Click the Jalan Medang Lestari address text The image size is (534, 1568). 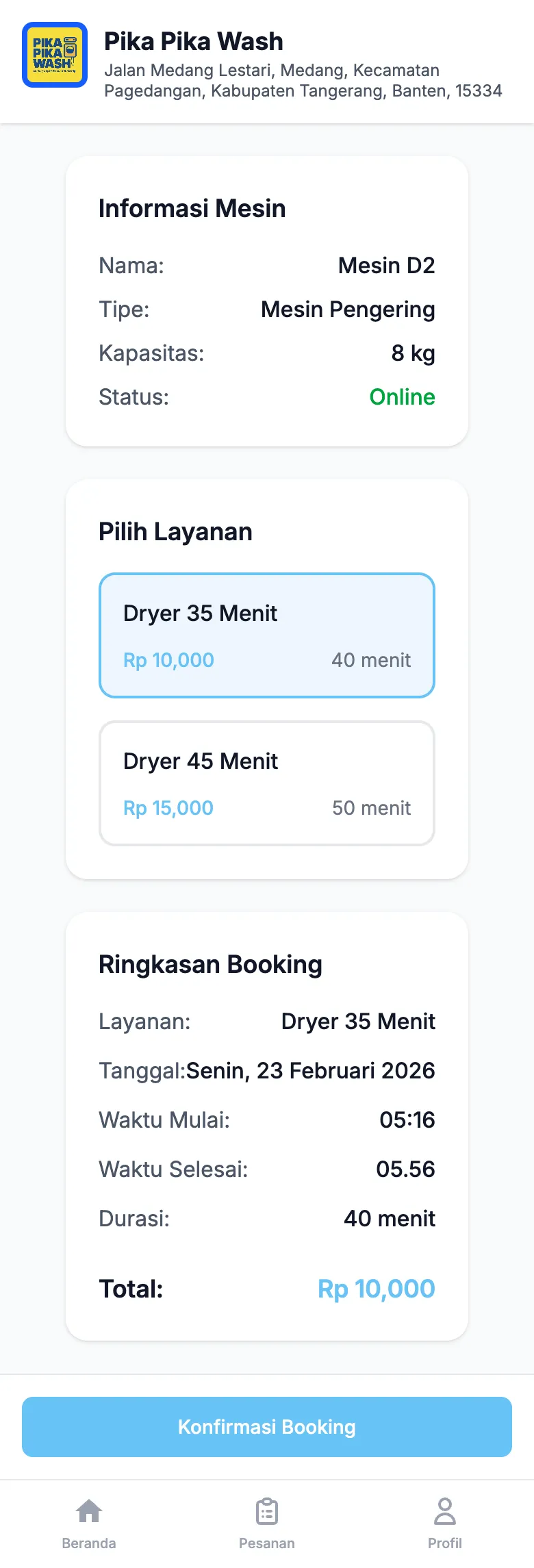(303, 81)
